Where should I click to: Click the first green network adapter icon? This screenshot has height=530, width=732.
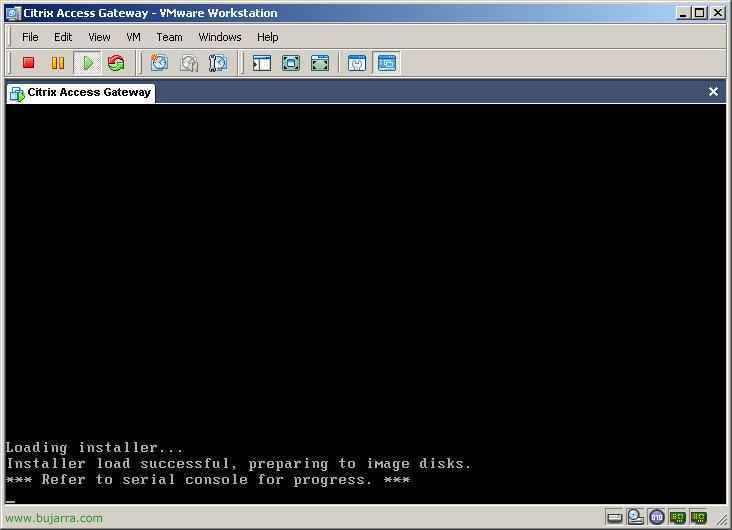click(677, 517)
